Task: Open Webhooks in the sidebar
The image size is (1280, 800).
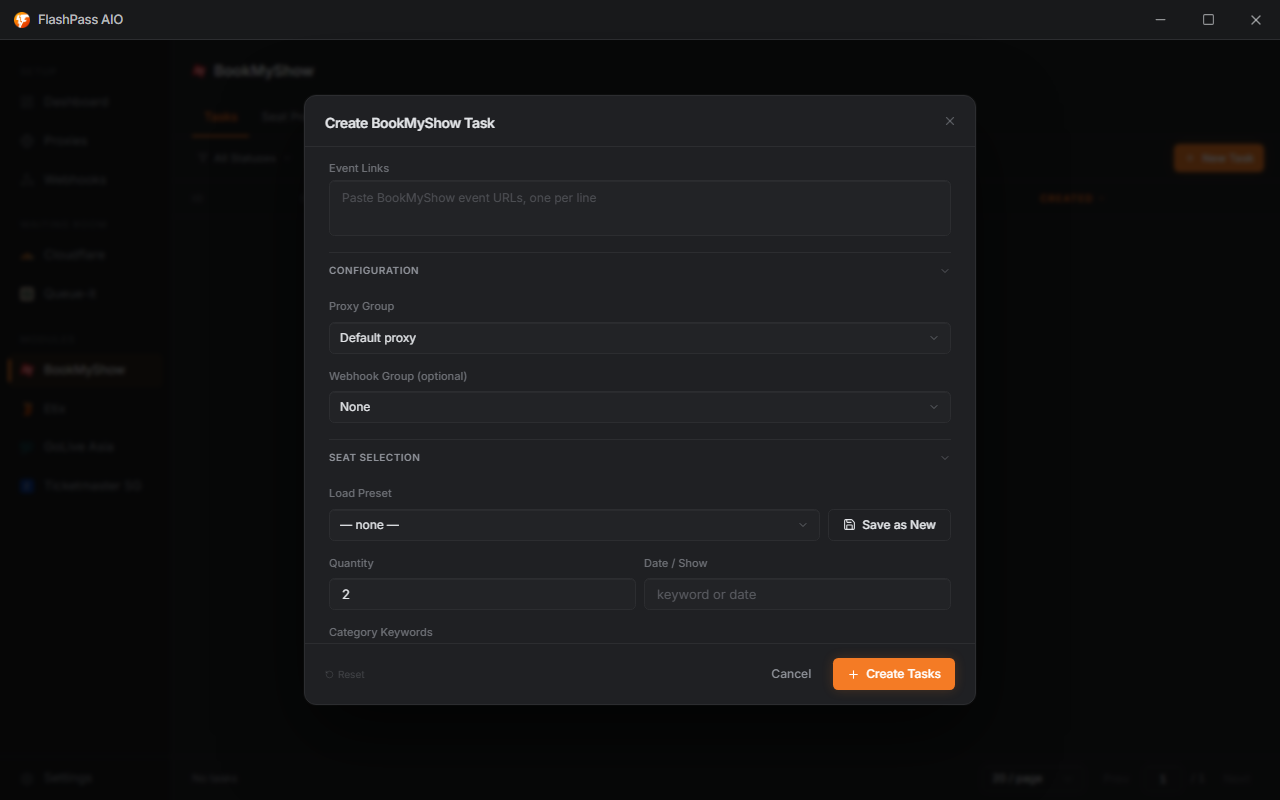Action: pos(84,180)
